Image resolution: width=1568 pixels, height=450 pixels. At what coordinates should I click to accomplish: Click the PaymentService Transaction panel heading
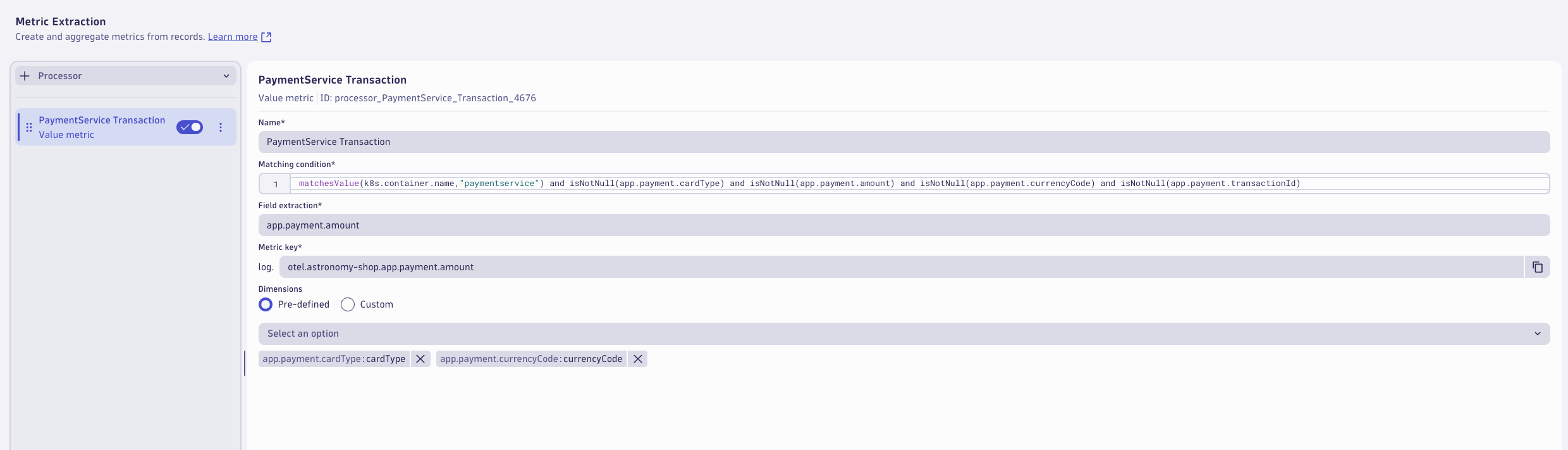coord(333,80)
